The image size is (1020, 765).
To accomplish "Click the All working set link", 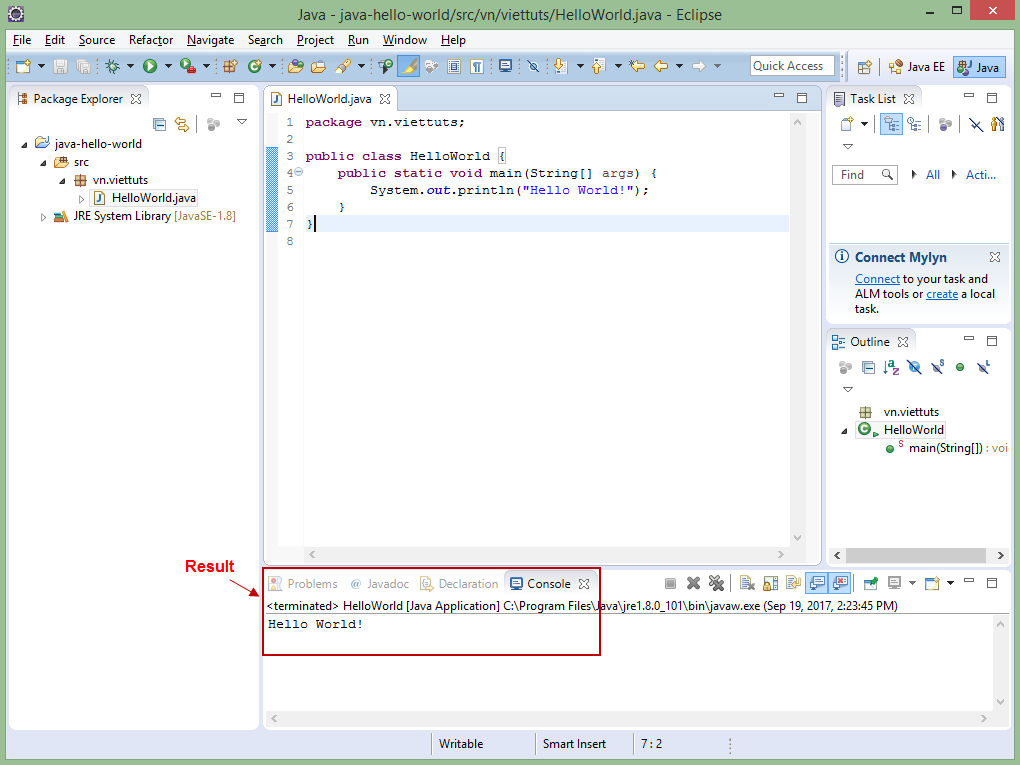I will click(933, 174).
